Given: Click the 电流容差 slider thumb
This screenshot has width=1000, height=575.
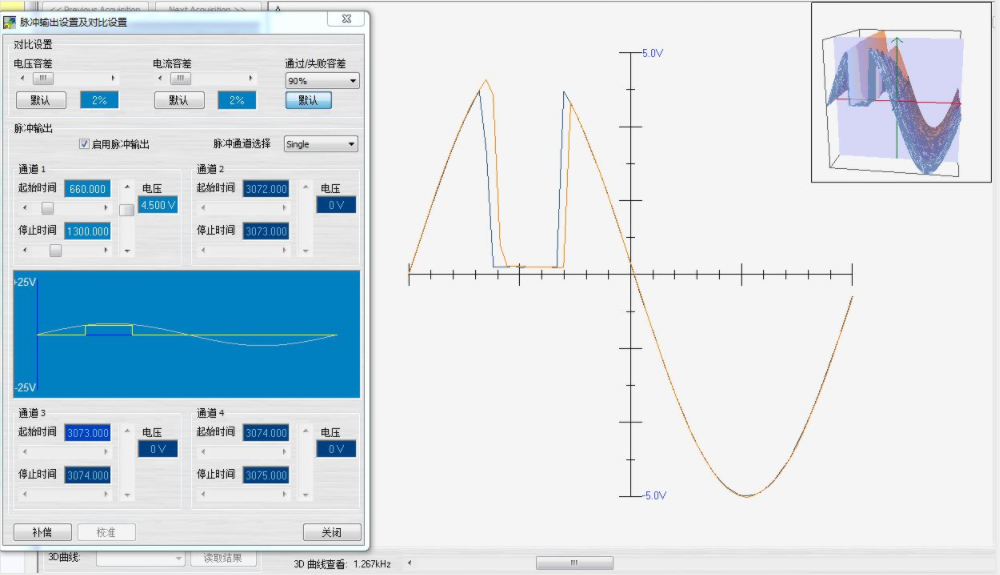Looking at the screenshot, I should tap(180, 78).
